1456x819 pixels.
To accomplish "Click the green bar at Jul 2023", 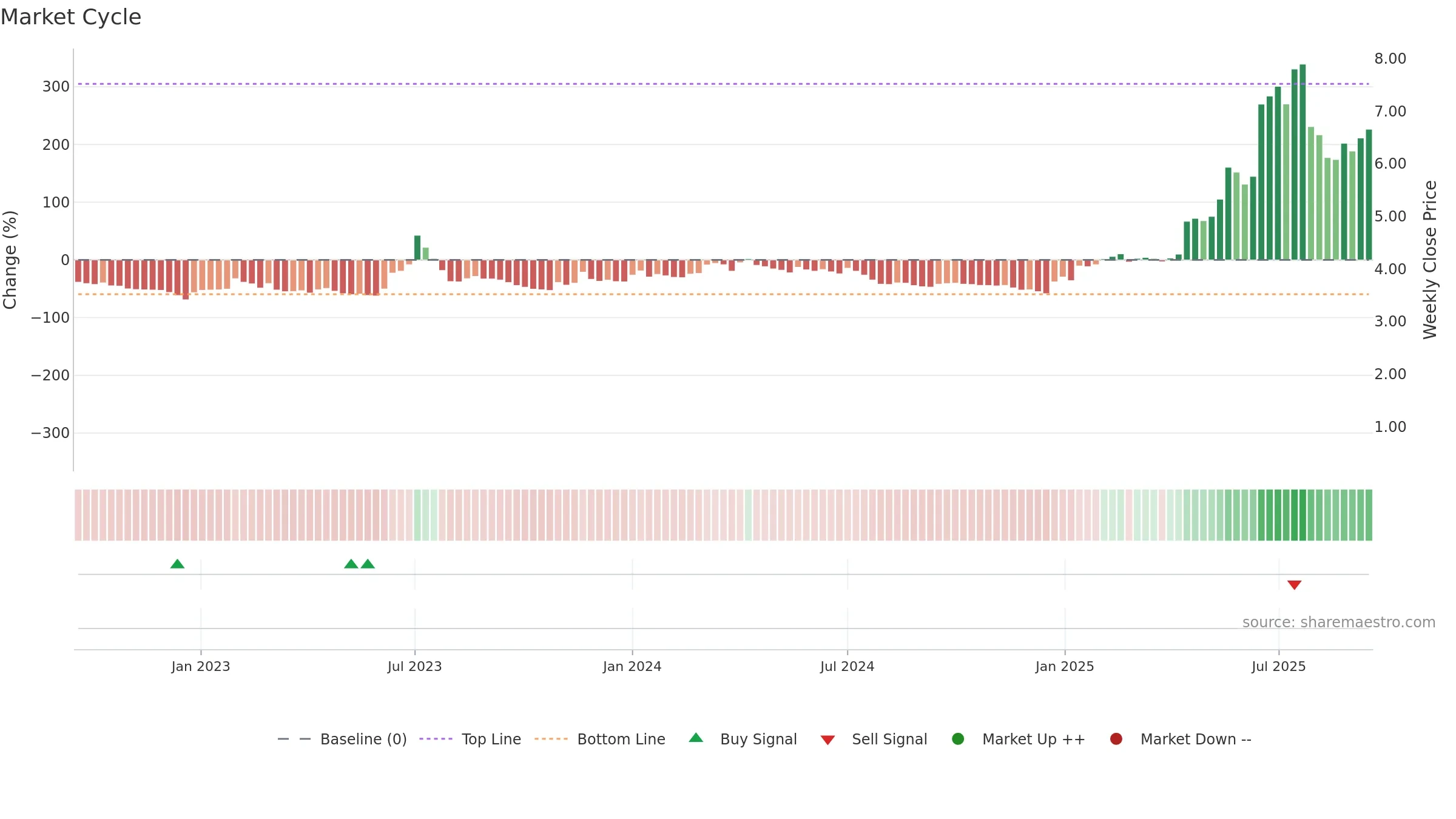I will click(x=417, y=248).
